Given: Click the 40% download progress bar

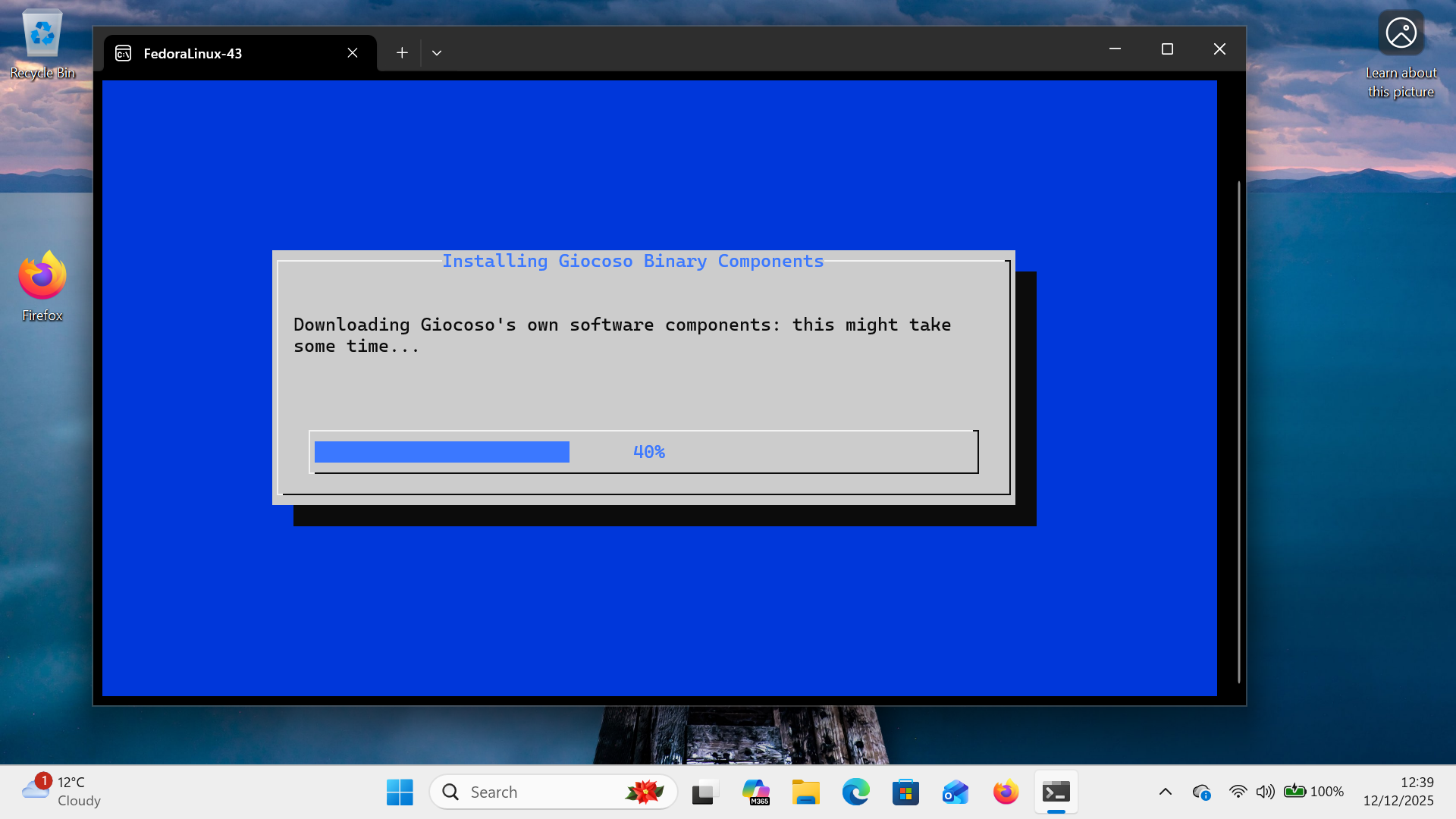Looking at the screenshot, I should (x=644, y=451).
